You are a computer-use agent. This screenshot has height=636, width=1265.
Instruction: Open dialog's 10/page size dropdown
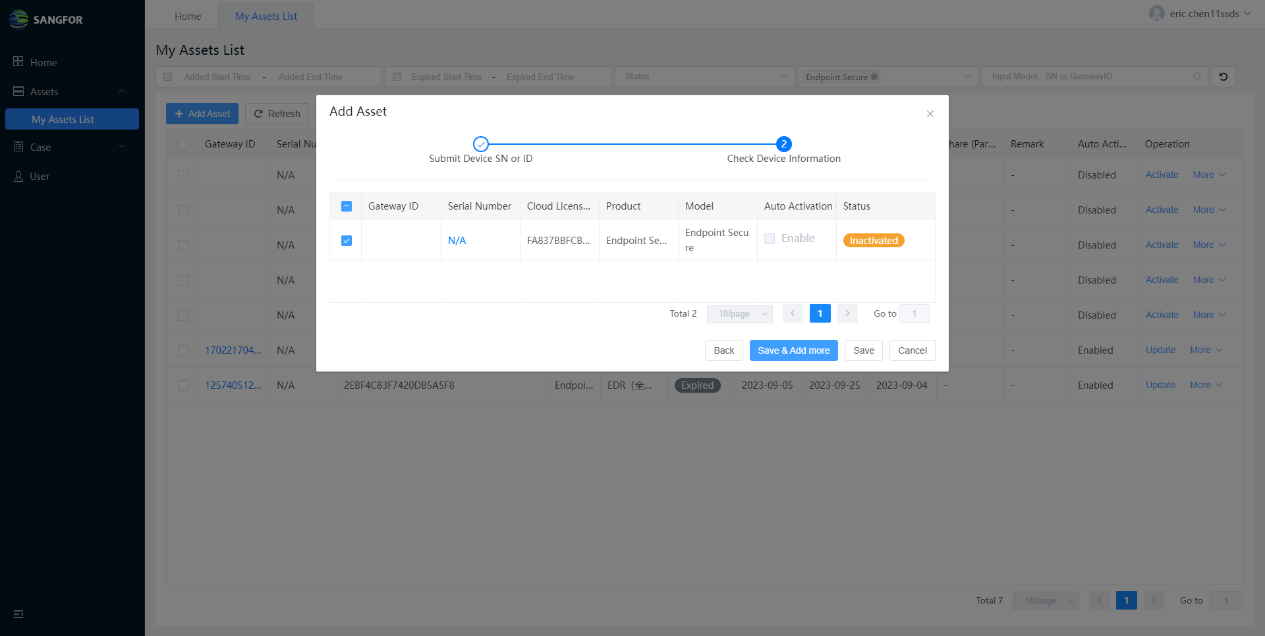point(740,314)
